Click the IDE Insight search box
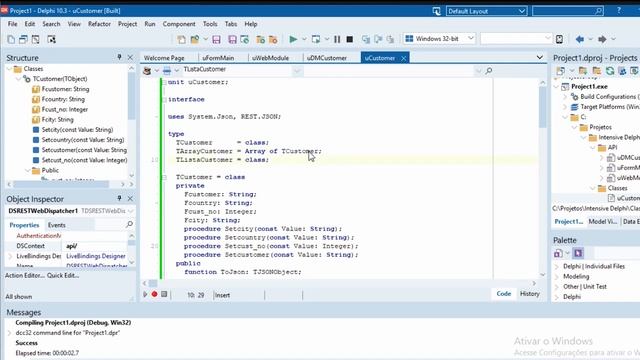Viewport: 640px width, 360px height. [x=568, y=11]
